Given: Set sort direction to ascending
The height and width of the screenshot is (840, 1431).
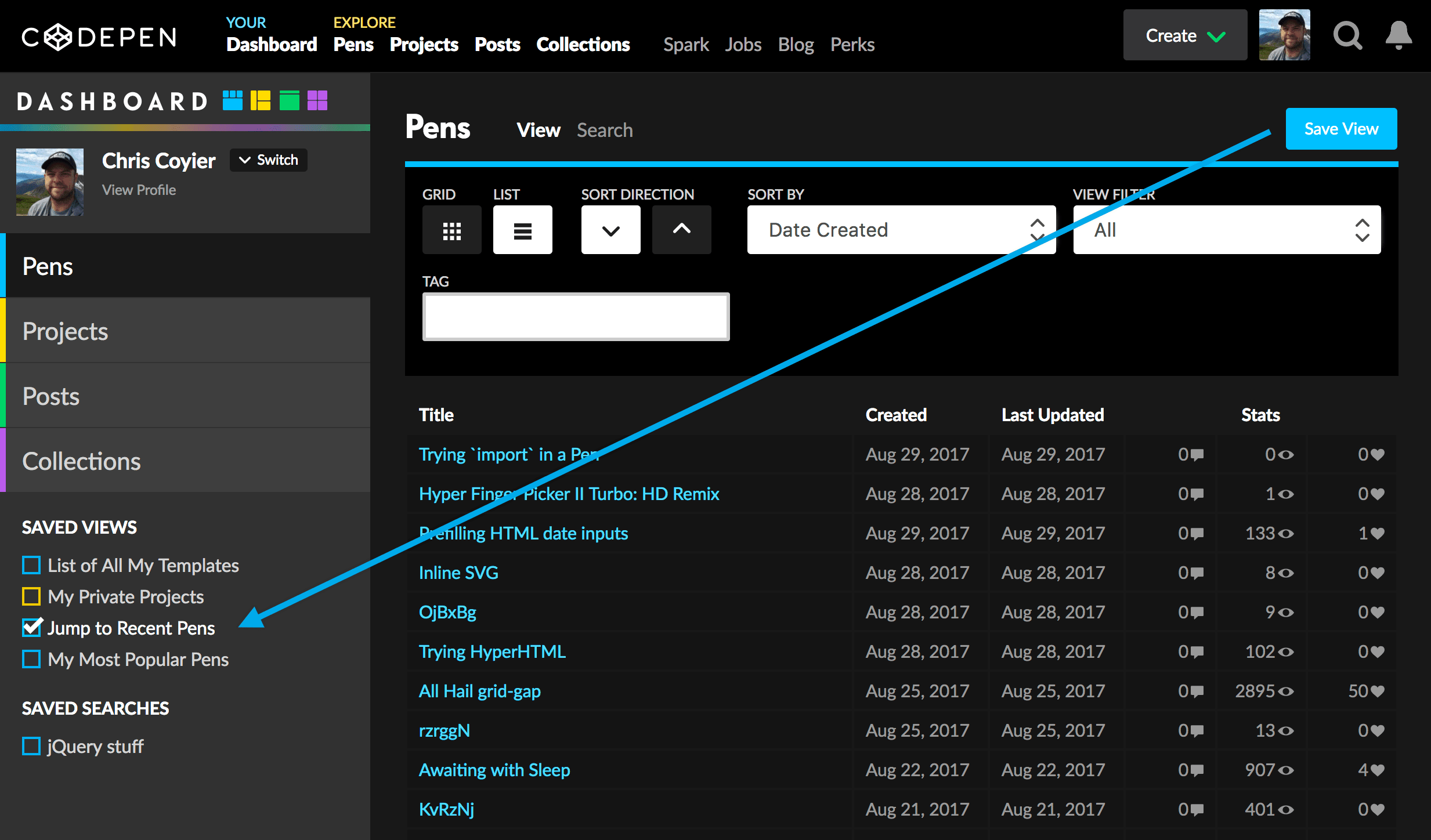Looking at the screenshot, I should (x=682, y=230).
